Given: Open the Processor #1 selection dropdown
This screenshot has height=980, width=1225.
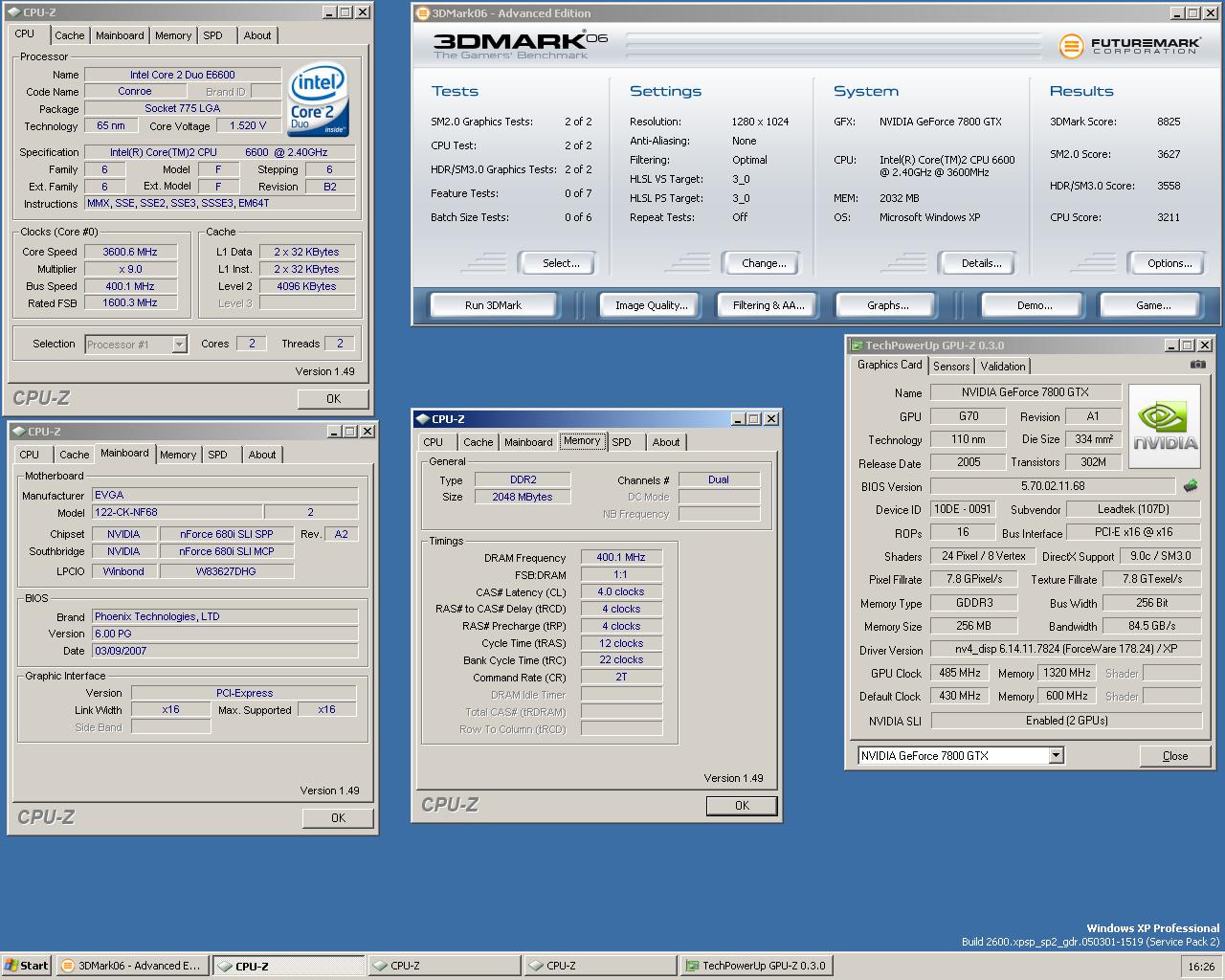Looking at the screenshot, I should pyautogui.click(x=179, y=345).
